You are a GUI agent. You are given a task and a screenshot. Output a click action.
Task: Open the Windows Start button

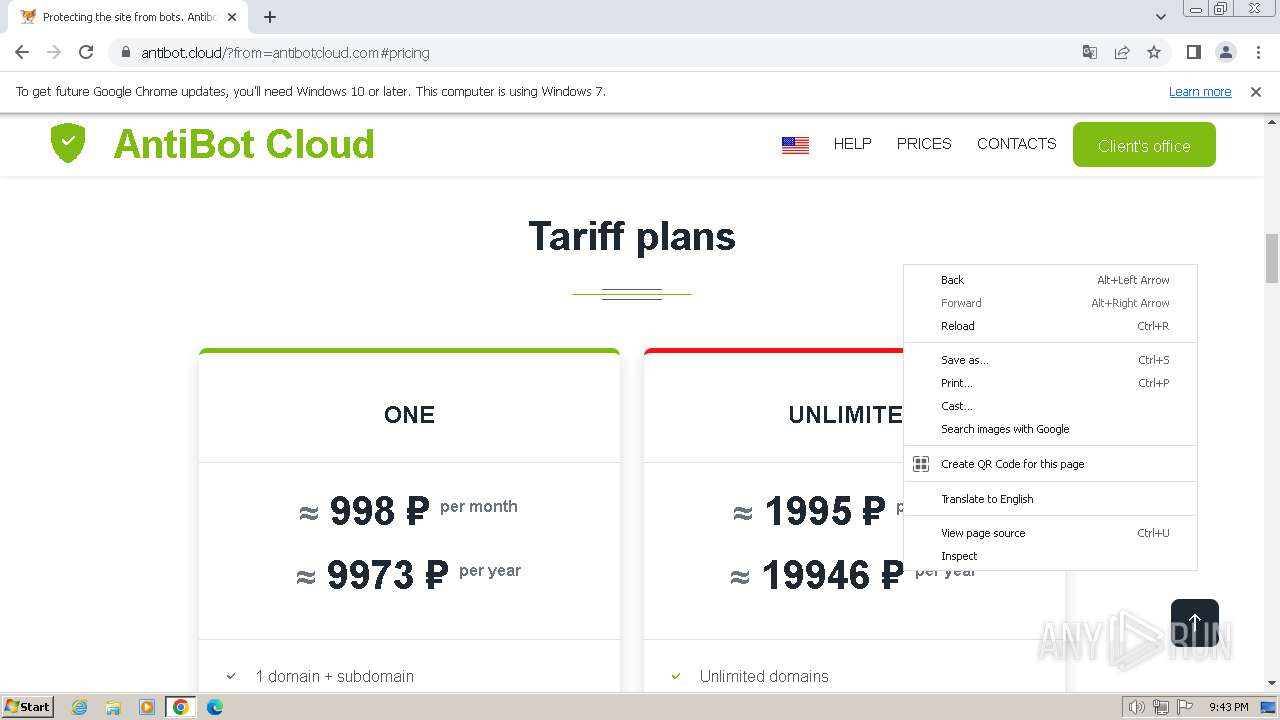(28, 706)
